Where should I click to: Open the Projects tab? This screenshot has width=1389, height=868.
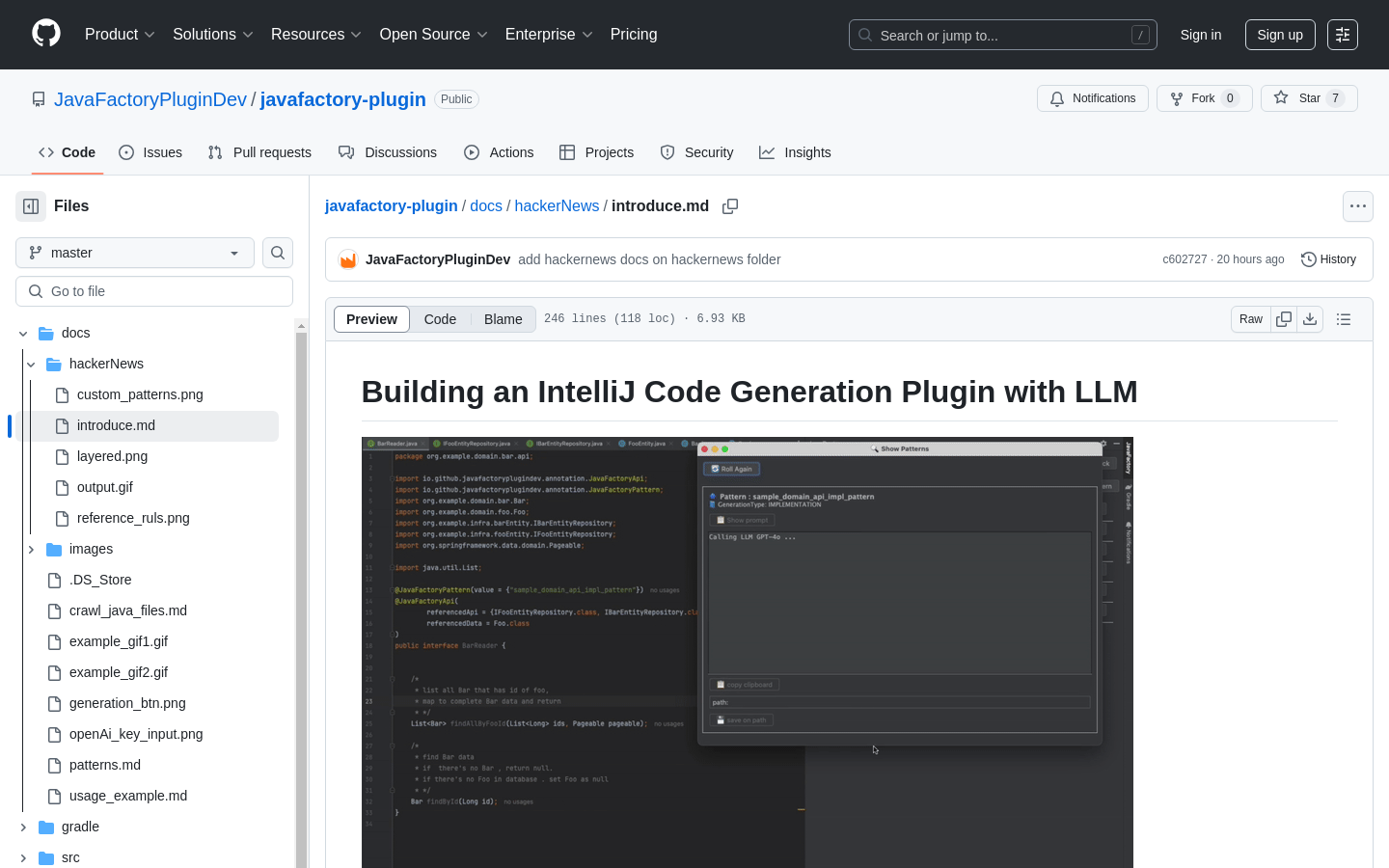click(x=597, y=152)
